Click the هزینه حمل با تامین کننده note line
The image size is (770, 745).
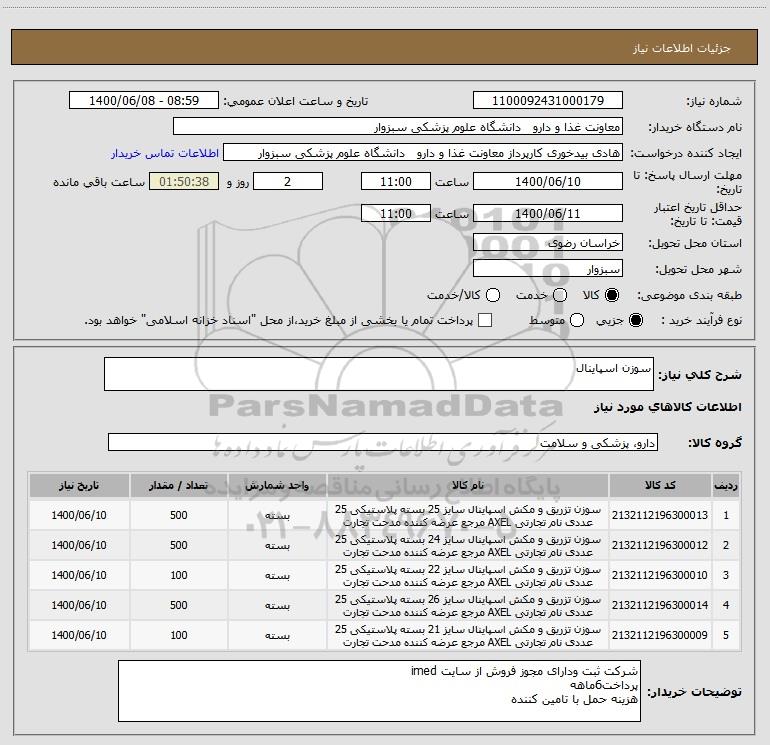574,699
